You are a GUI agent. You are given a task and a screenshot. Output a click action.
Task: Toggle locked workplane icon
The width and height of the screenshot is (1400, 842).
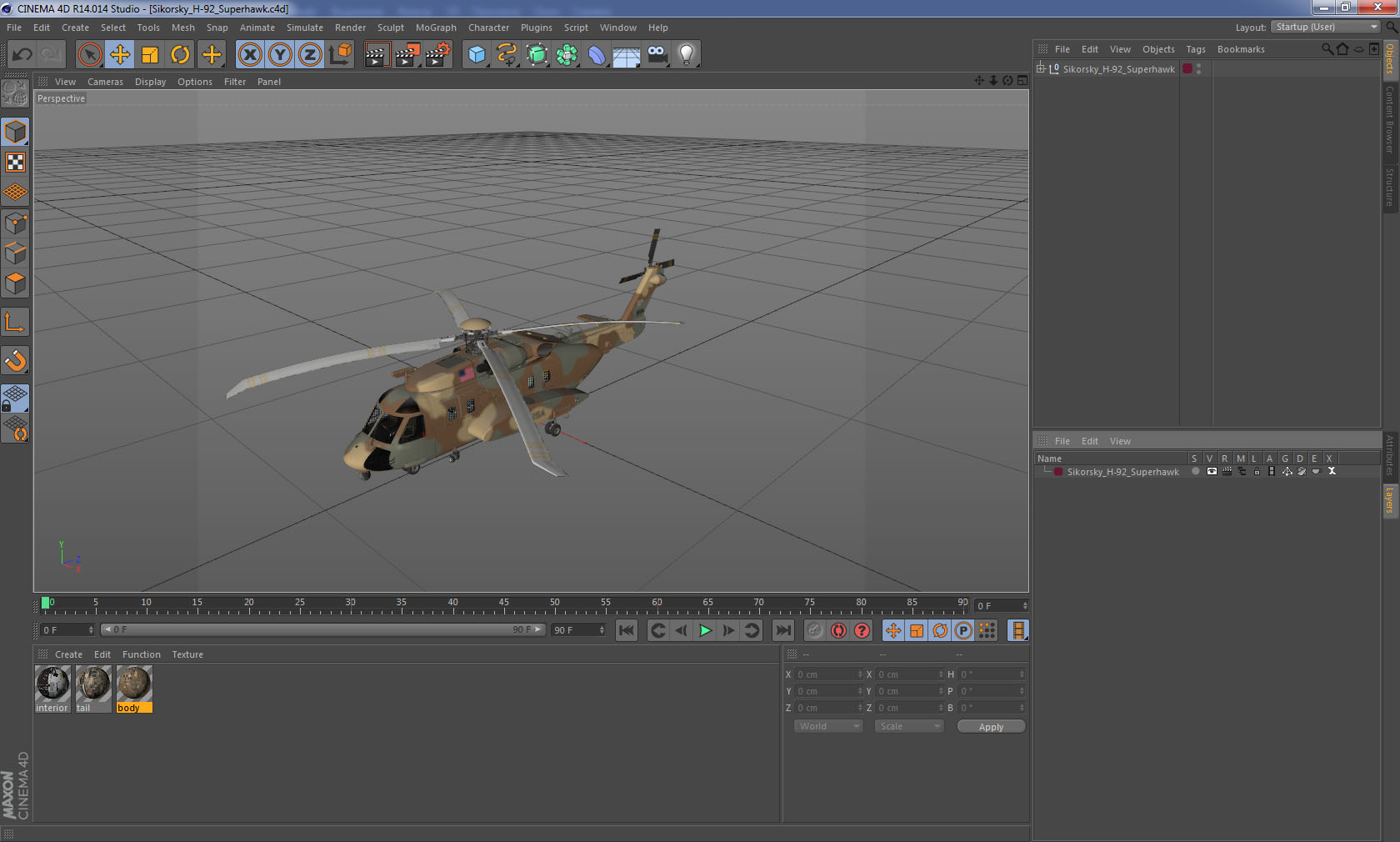pyautogui.click(x=15, y=398)
